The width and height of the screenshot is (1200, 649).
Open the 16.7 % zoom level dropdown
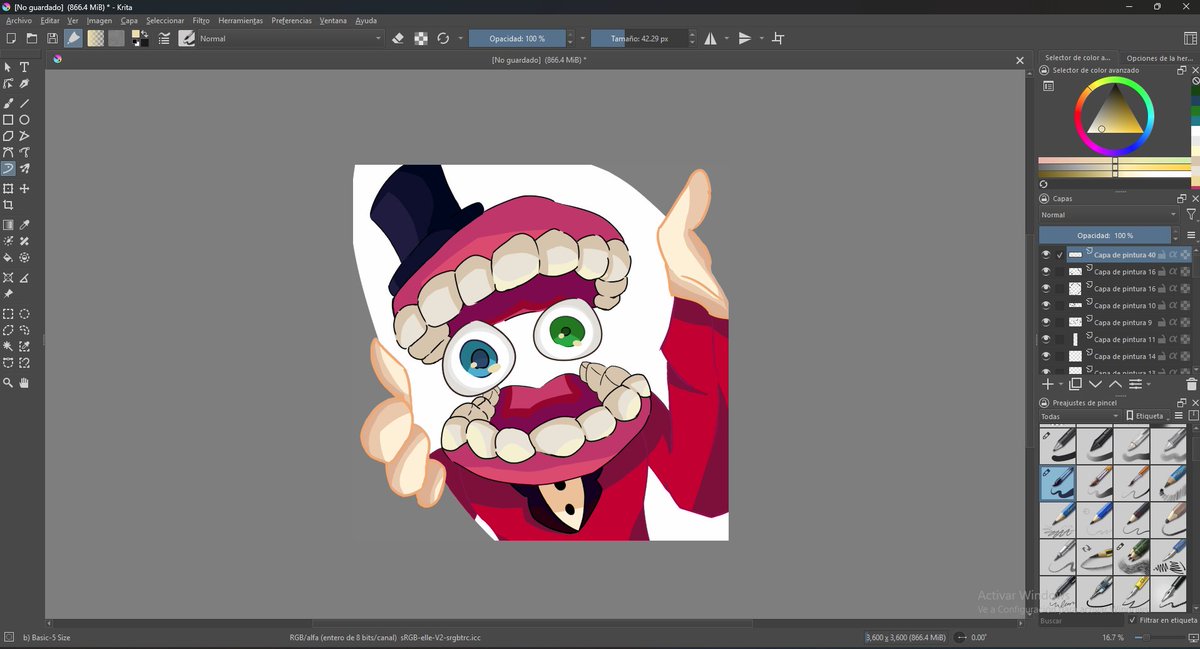1112,637
